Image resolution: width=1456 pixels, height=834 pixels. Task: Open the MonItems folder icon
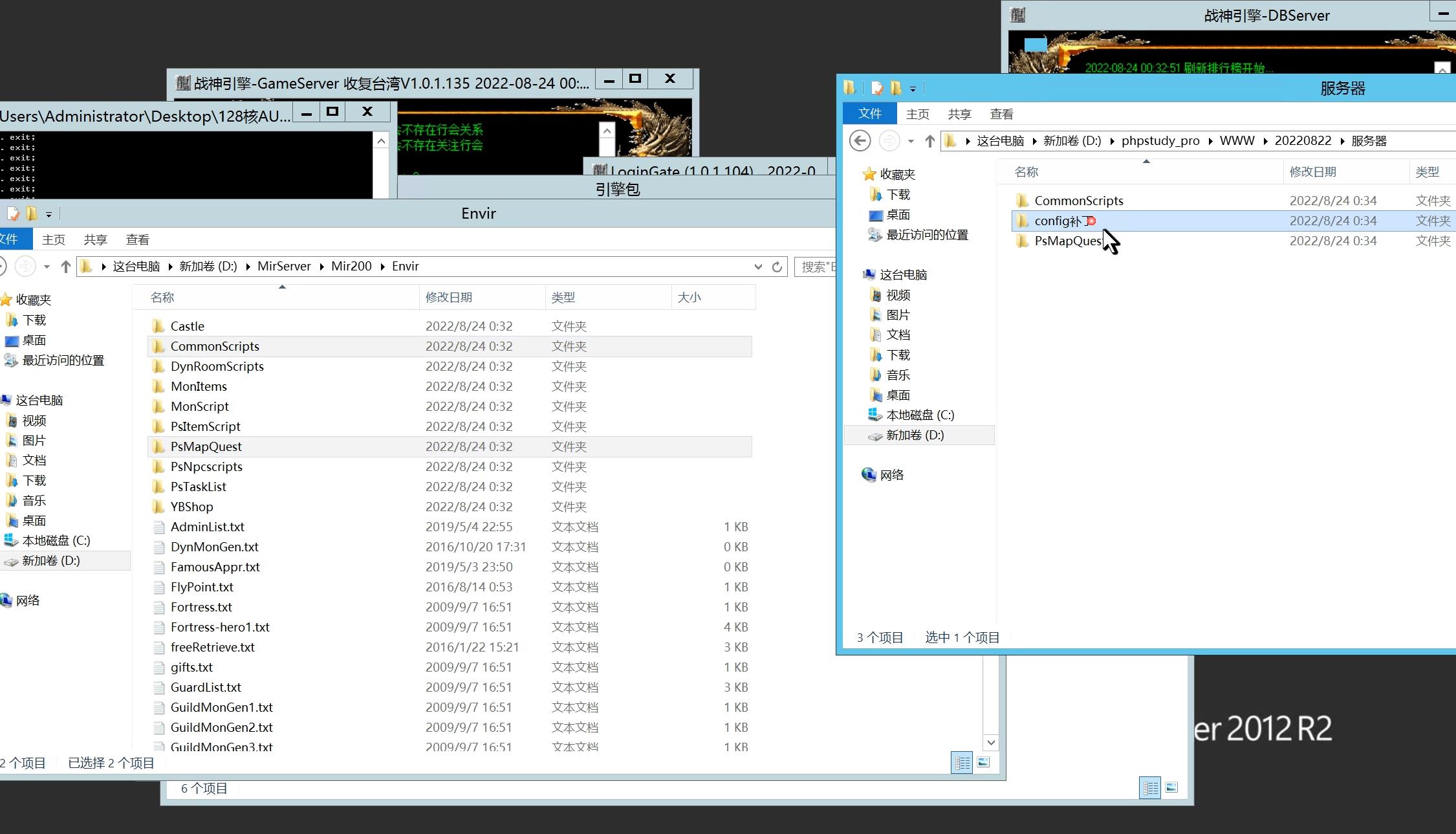158,386
